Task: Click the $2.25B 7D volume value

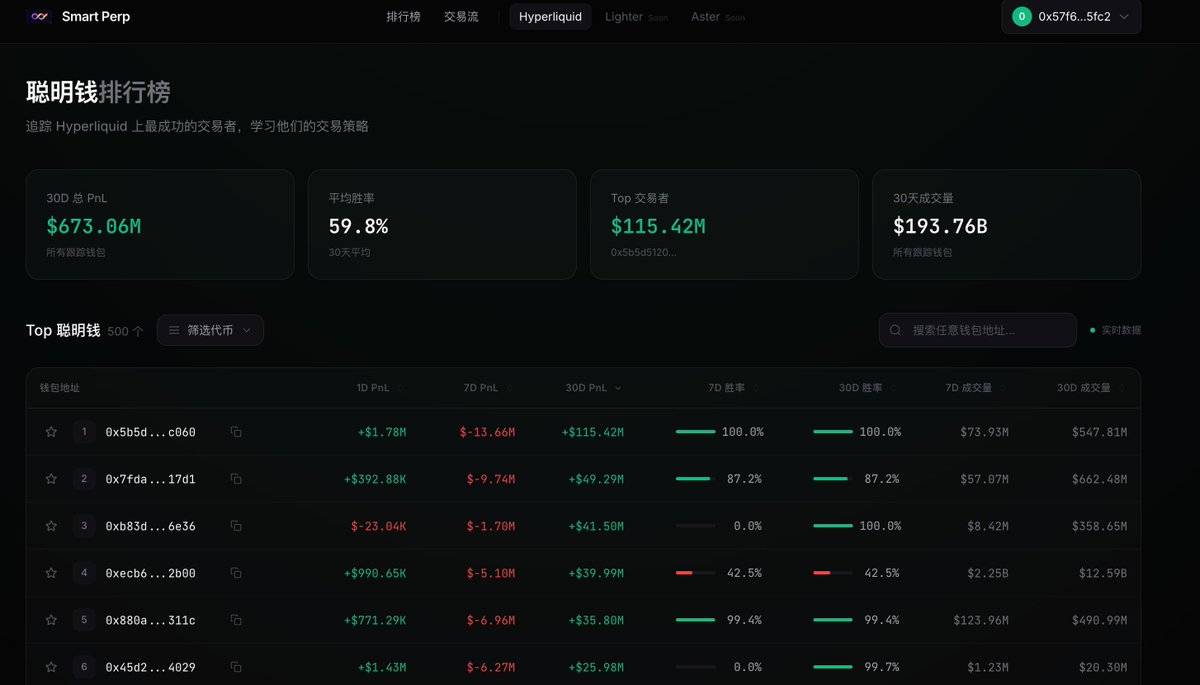Action: [x=987, y=573]
